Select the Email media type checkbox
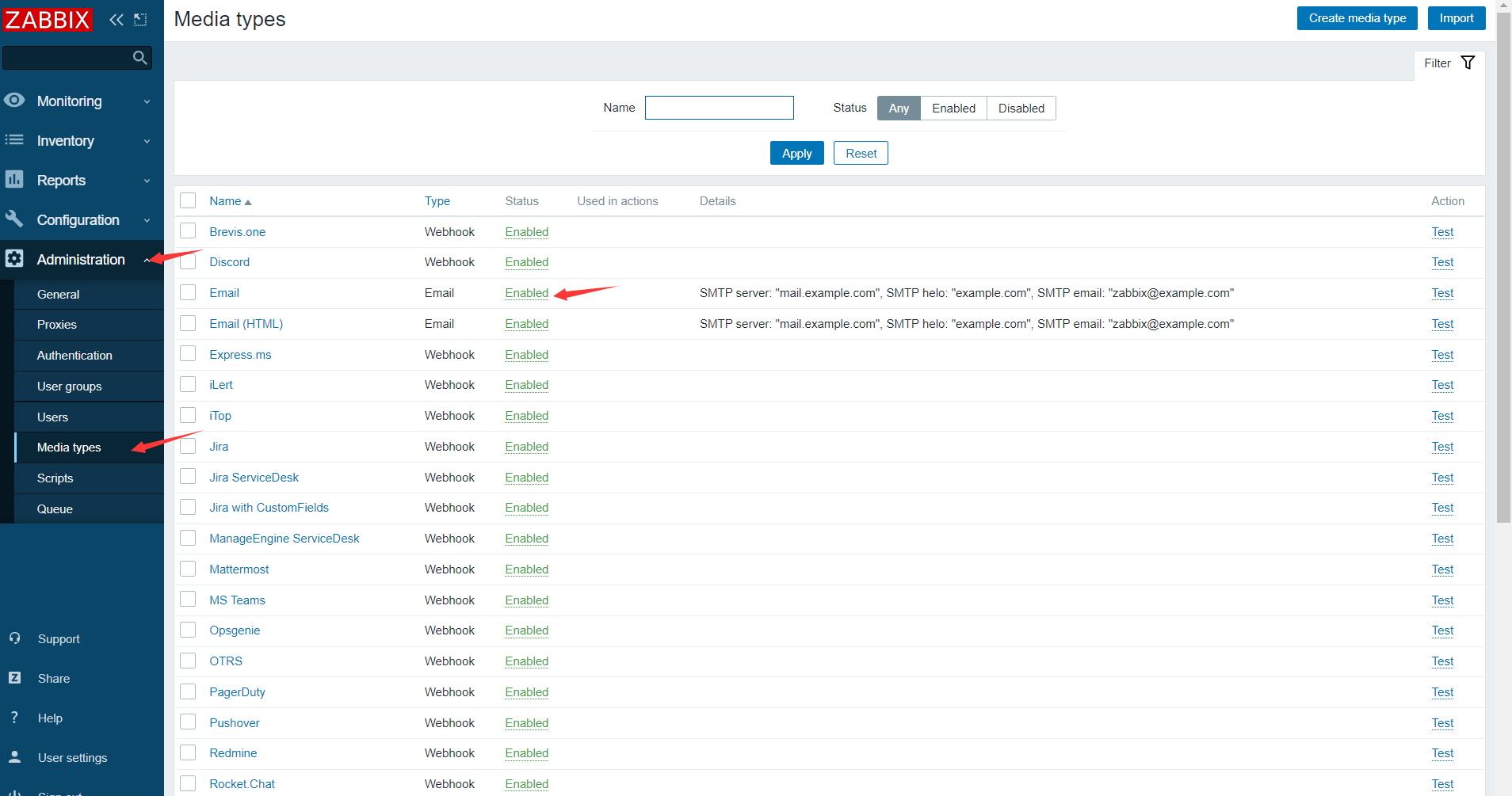The width and height of the screenshot is (1512, 796). coord(188,292)
